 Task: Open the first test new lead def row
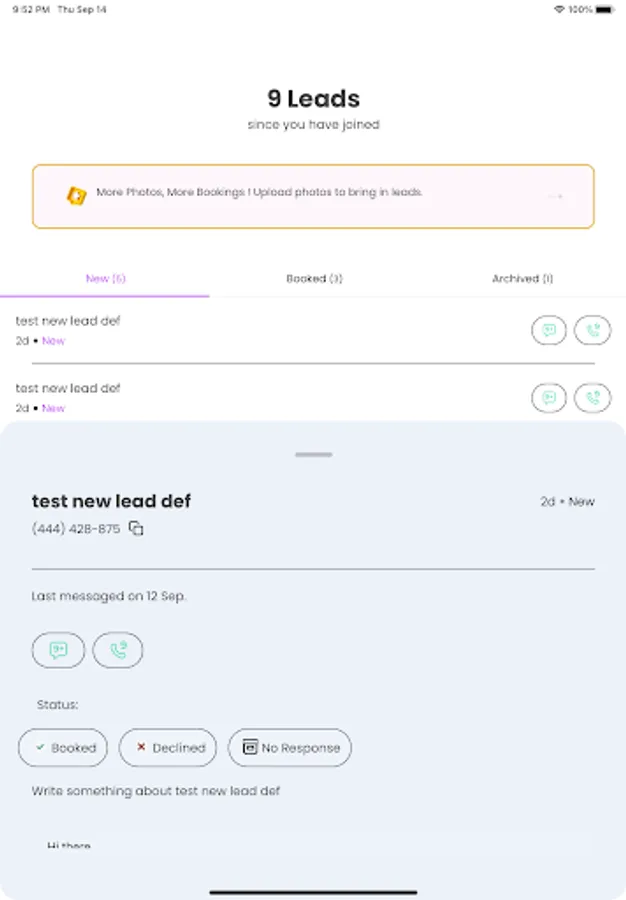point(200,330)
